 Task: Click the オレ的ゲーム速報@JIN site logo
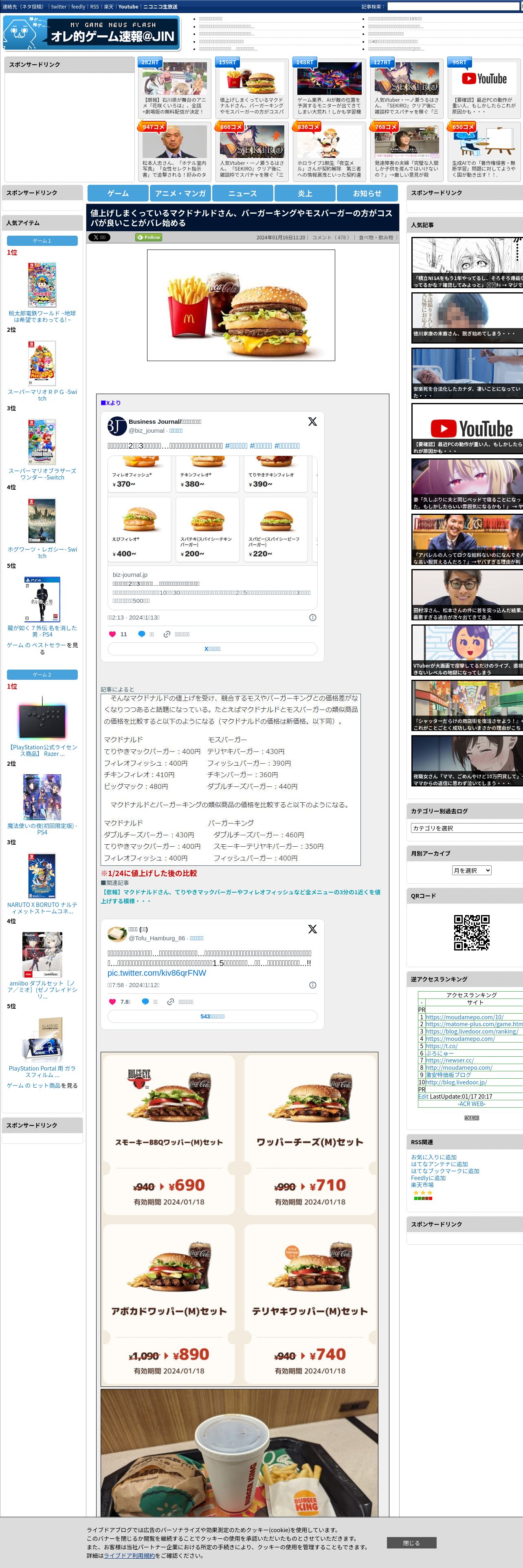pos(91,33)
